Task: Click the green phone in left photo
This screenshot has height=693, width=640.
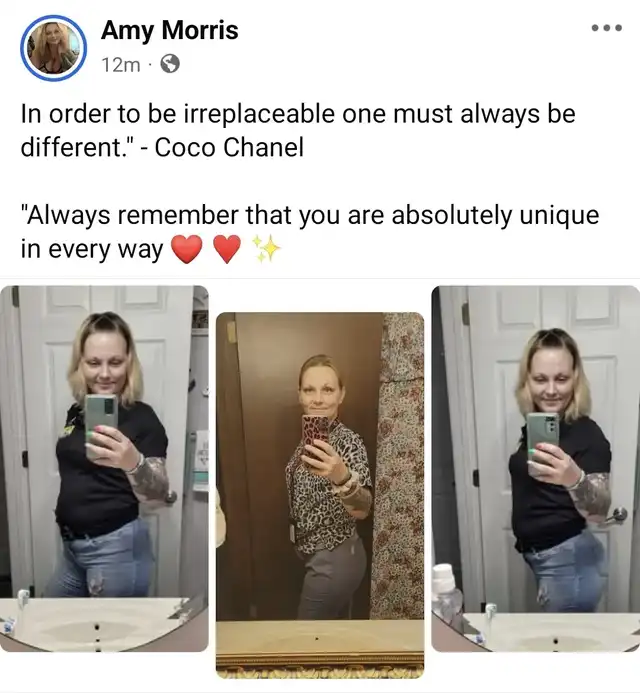Action: coord(102,423)
